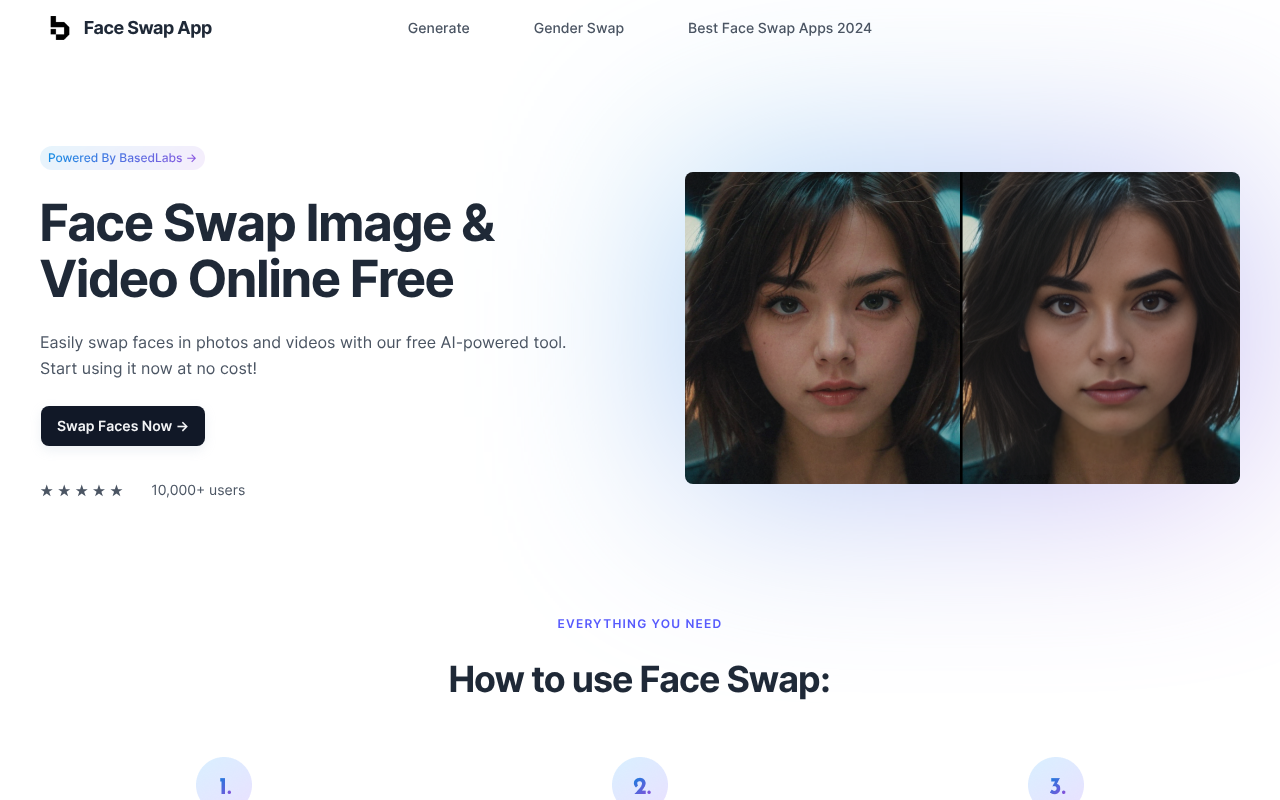This screenshot has width=1280, height=800.
Task: Open Best Face Swap Apps 2024 link
Action: (779, 28)
